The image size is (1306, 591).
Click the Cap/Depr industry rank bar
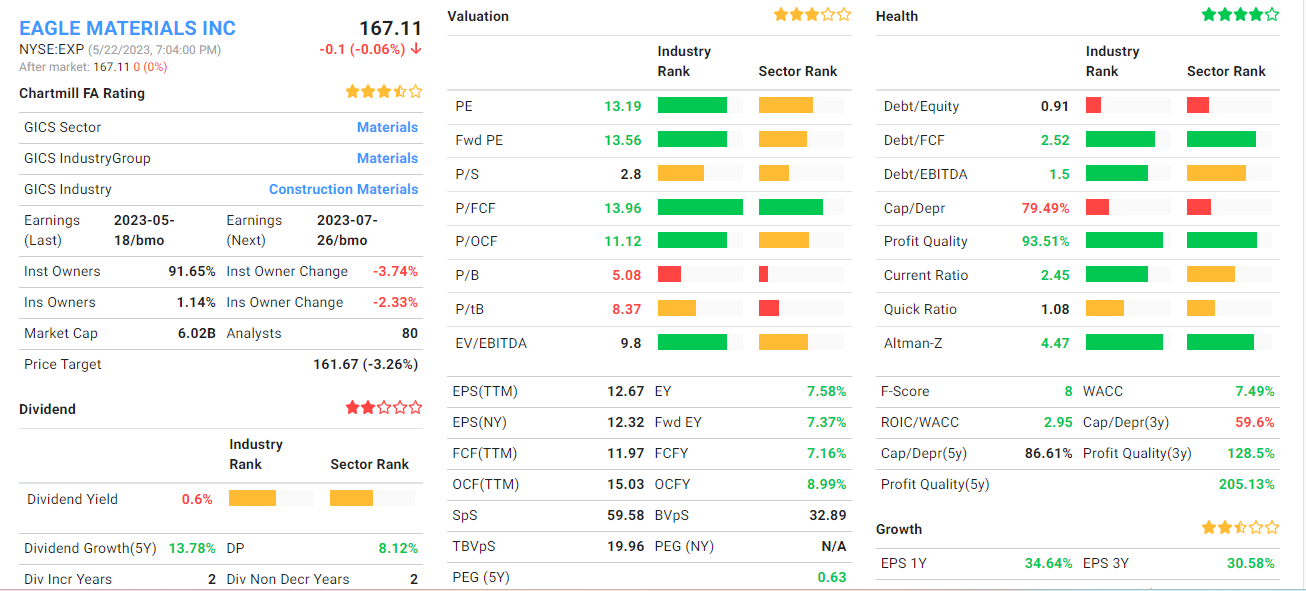coord(1097,207)
